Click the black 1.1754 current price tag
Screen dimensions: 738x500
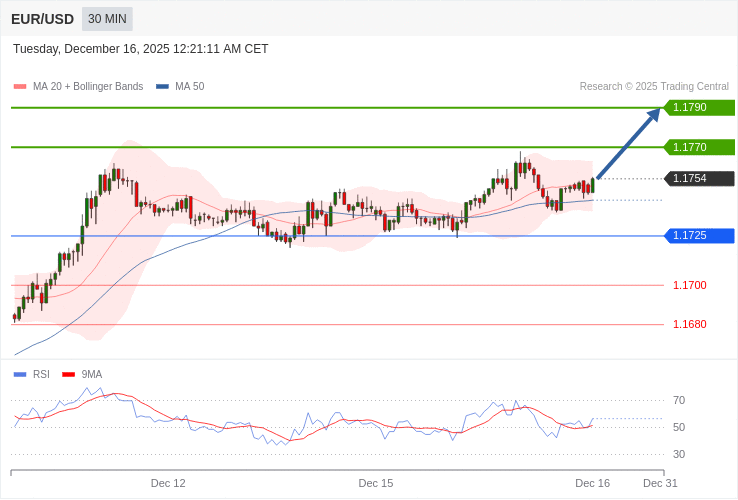(x=699, y=179)
